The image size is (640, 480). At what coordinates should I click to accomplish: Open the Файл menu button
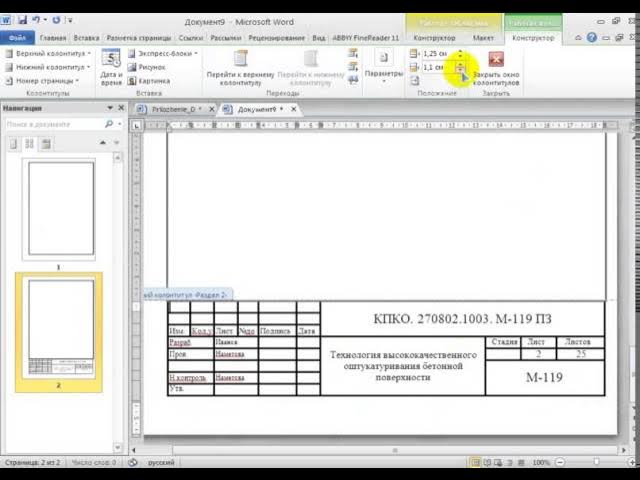click(17, 38)
